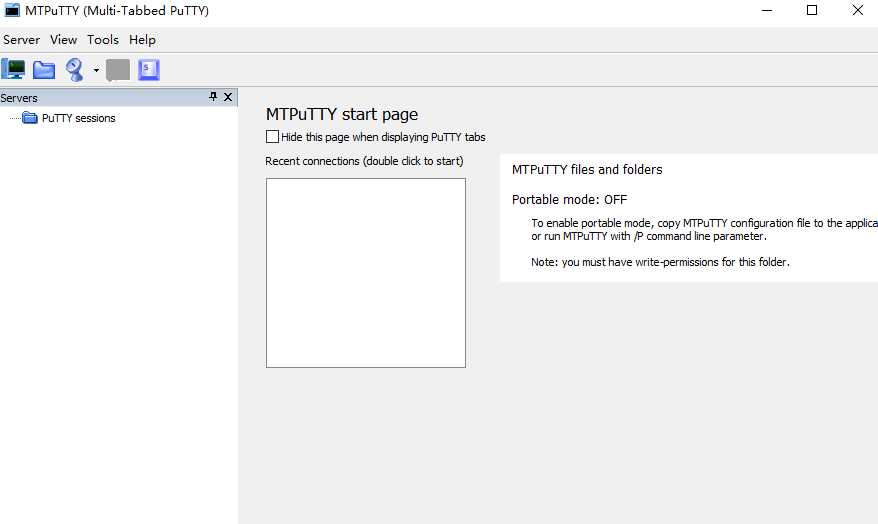The width and height of the screenshot is (878, 524).
Task: Maximize the MTPuTTY window
Action: (812, 10)
